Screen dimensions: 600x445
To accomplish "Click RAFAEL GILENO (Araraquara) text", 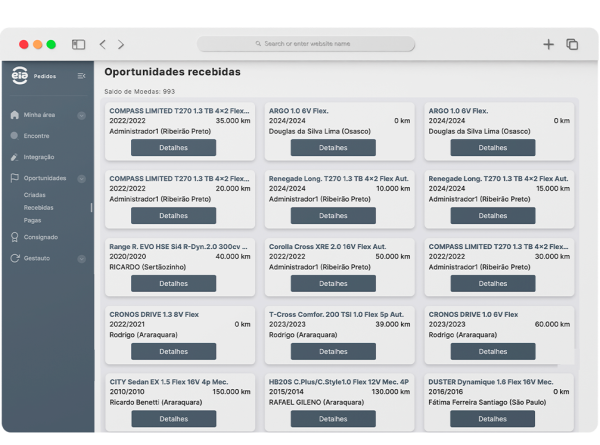I will [x=316, y=402].
